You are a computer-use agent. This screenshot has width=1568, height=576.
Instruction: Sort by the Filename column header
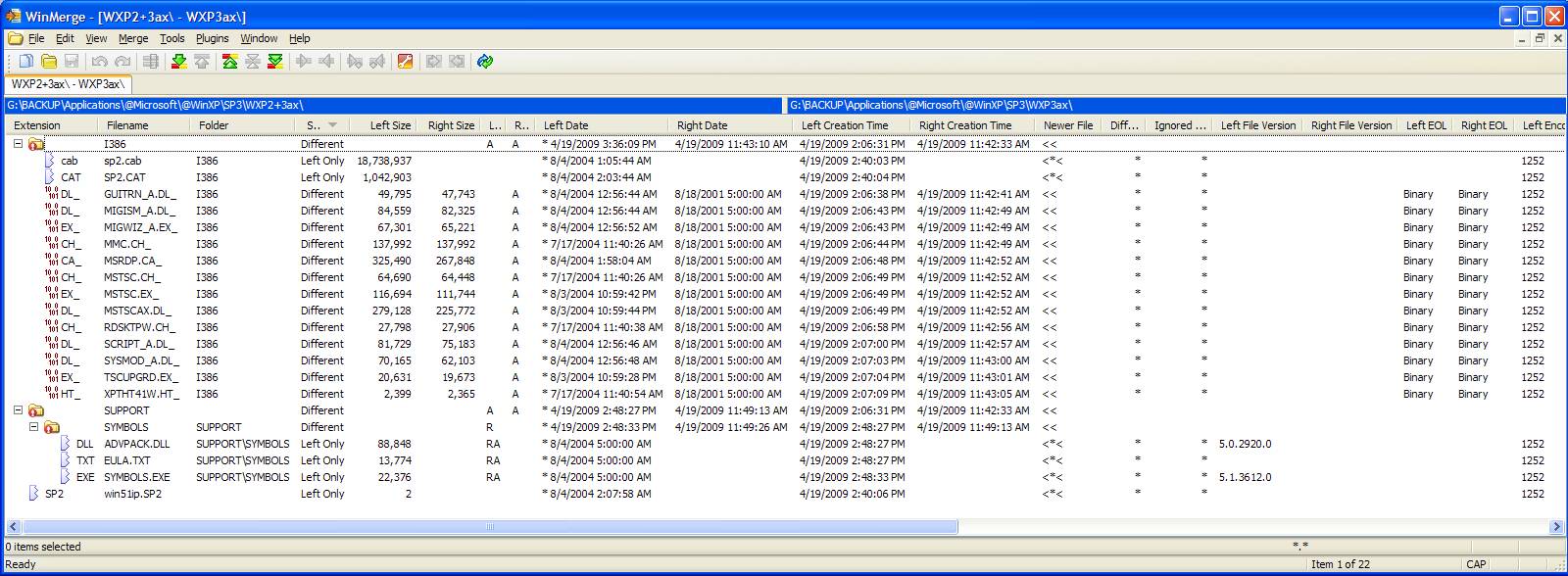[143, 125]
